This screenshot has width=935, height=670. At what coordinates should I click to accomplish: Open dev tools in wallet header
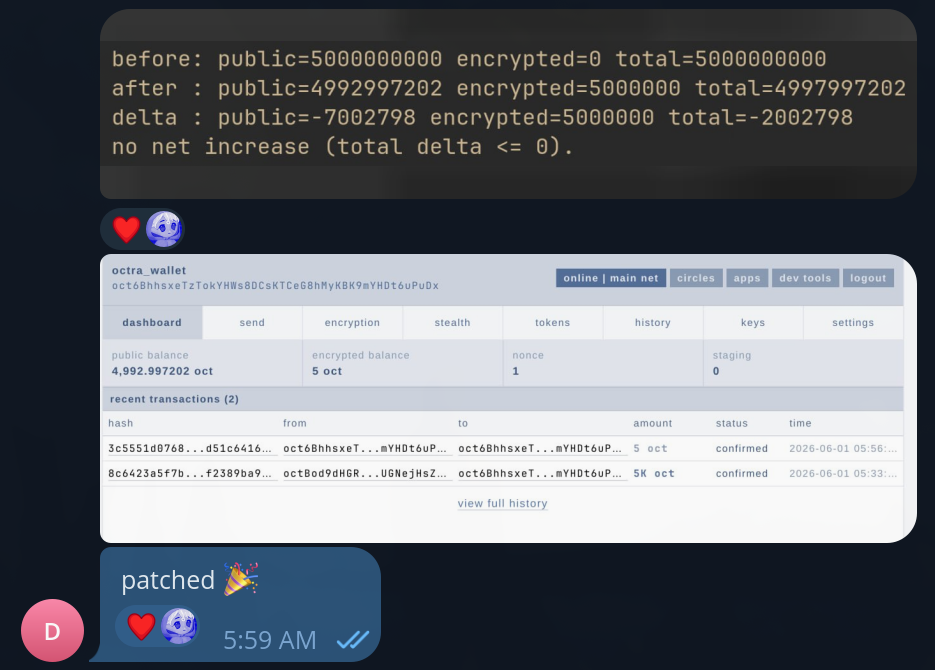805,278
